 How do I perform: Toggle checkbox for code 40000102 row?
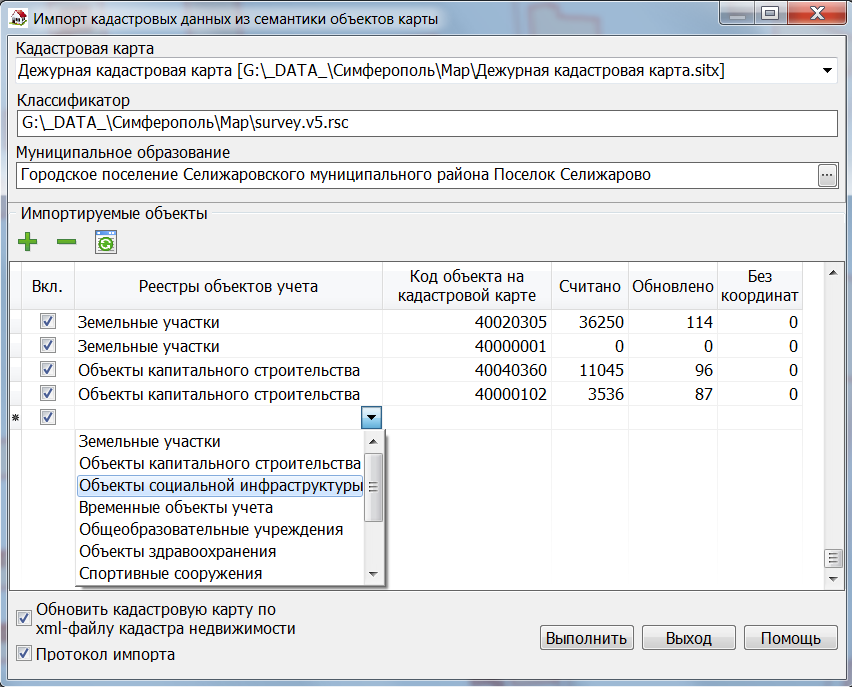tap(47, 394)
